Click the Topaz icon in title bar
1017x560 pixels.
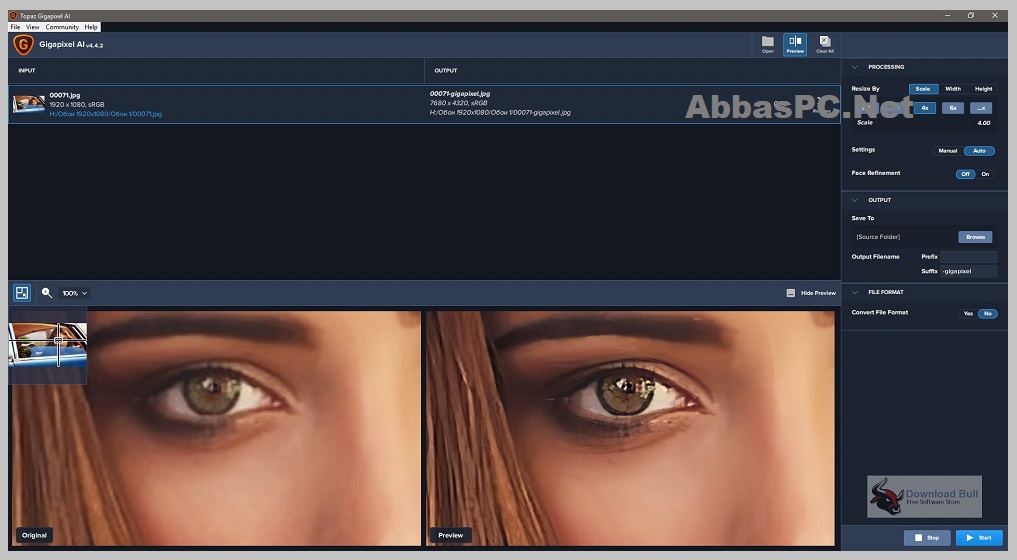(13, 15)
